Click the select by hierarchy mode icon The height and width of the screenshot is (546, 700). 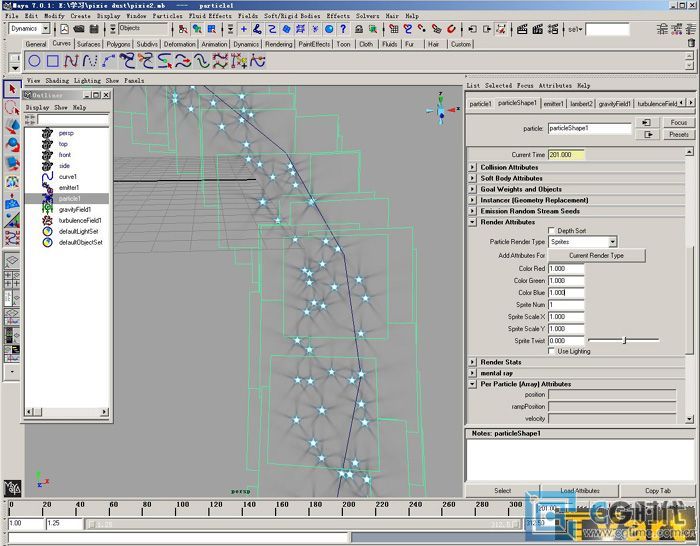[183, 29]
